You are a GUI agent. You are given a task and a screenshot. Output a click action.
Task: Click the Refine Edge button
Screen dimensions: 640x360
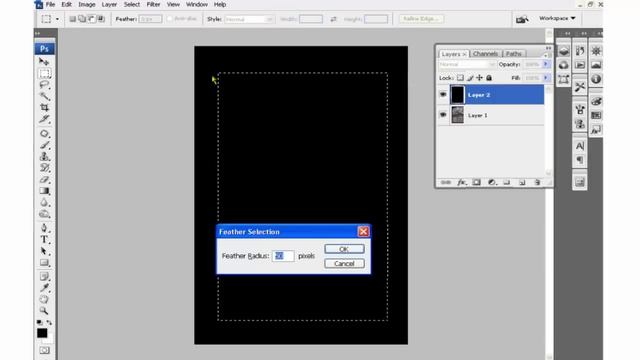(421, 19)
